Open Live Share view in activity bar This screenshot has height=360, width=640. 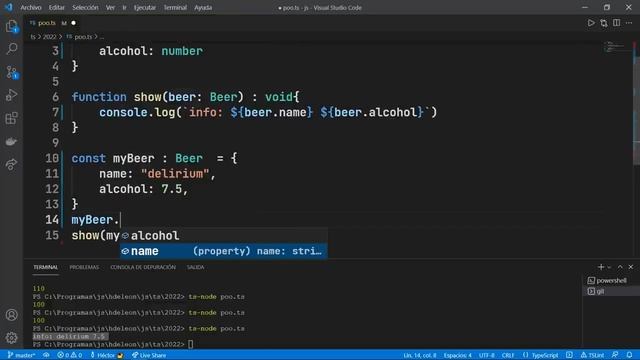[x=11, y=164]
